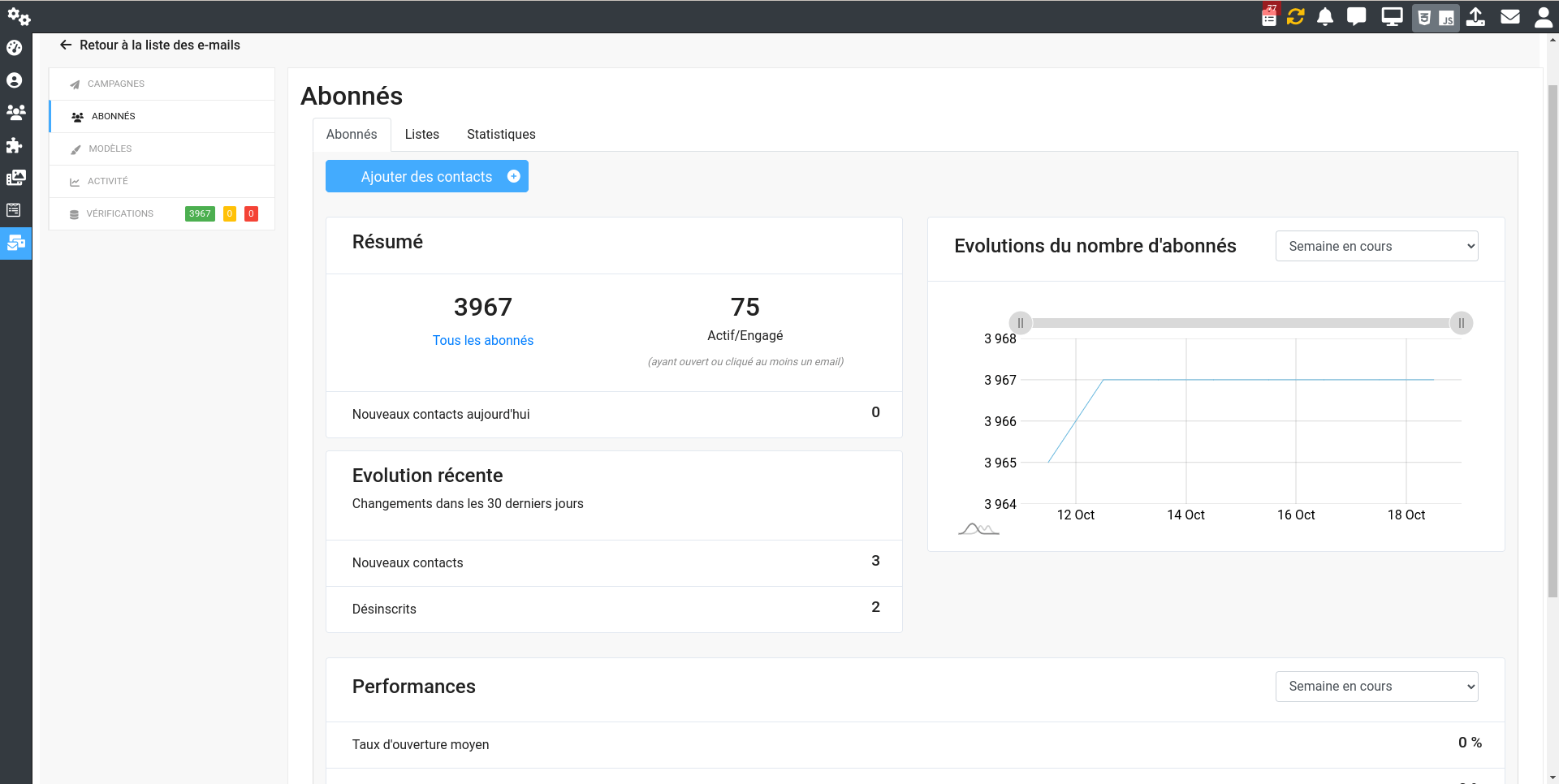Click the CSS3 shield icon
The width and height of the screenshot is (1559, 784).
[1424, 18]
